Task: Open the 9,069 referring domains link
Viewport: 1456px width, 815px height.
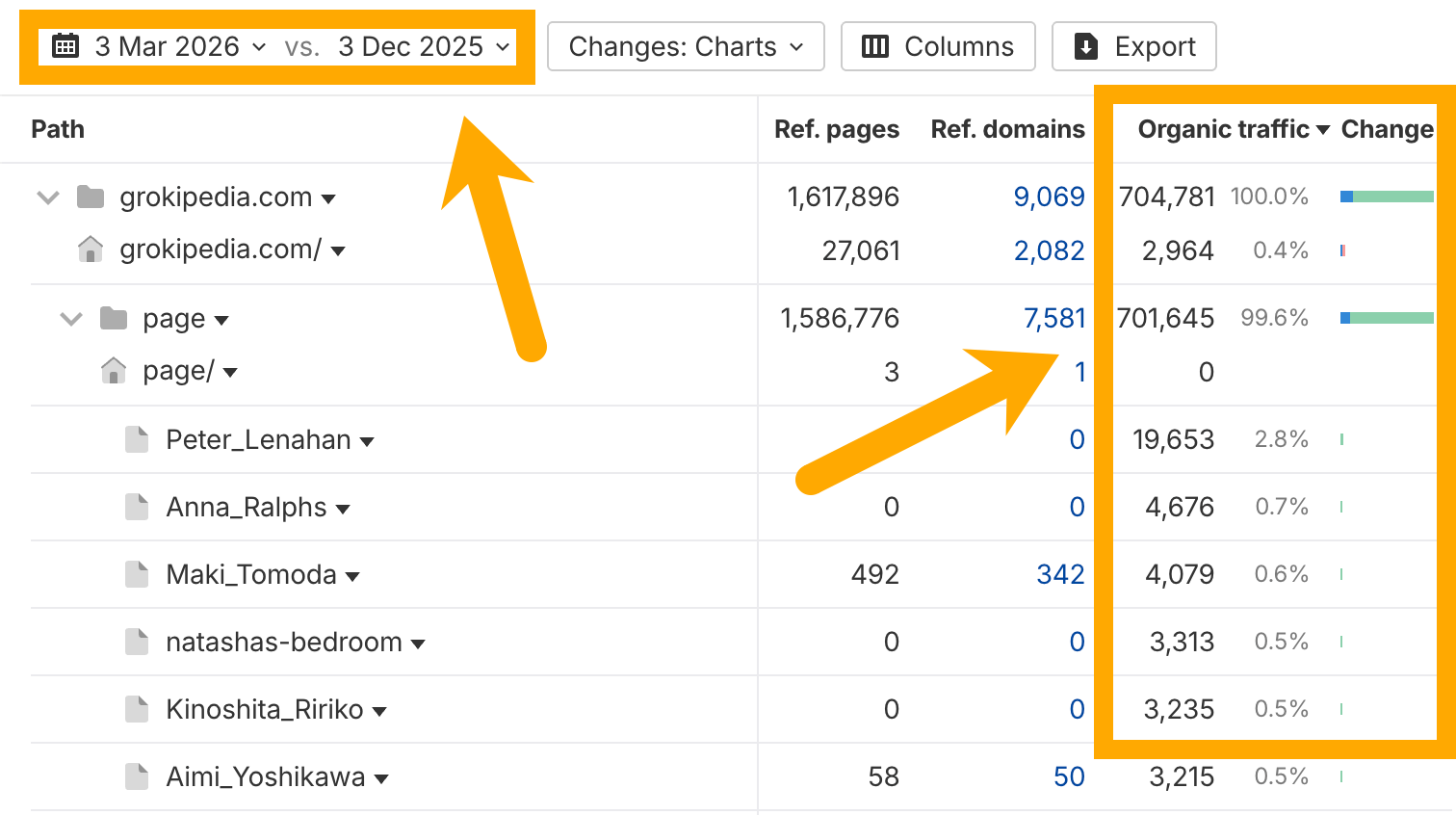Action: [x=1049, y=197]
